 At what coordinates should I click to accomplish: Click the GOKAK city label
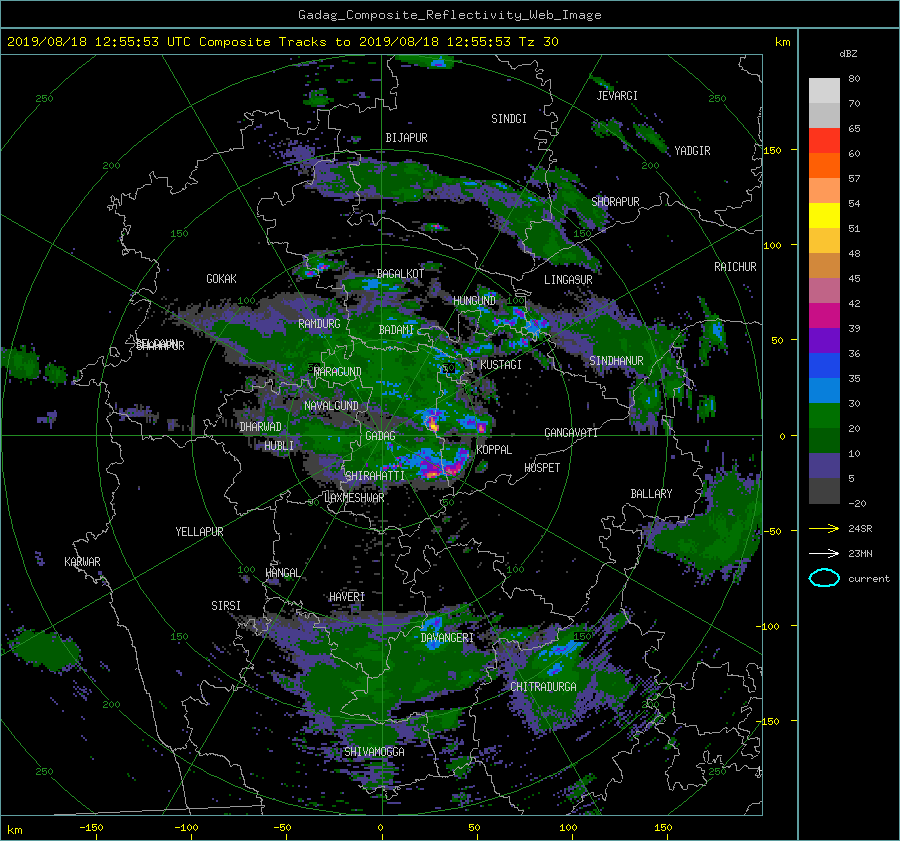pos(221,278)
